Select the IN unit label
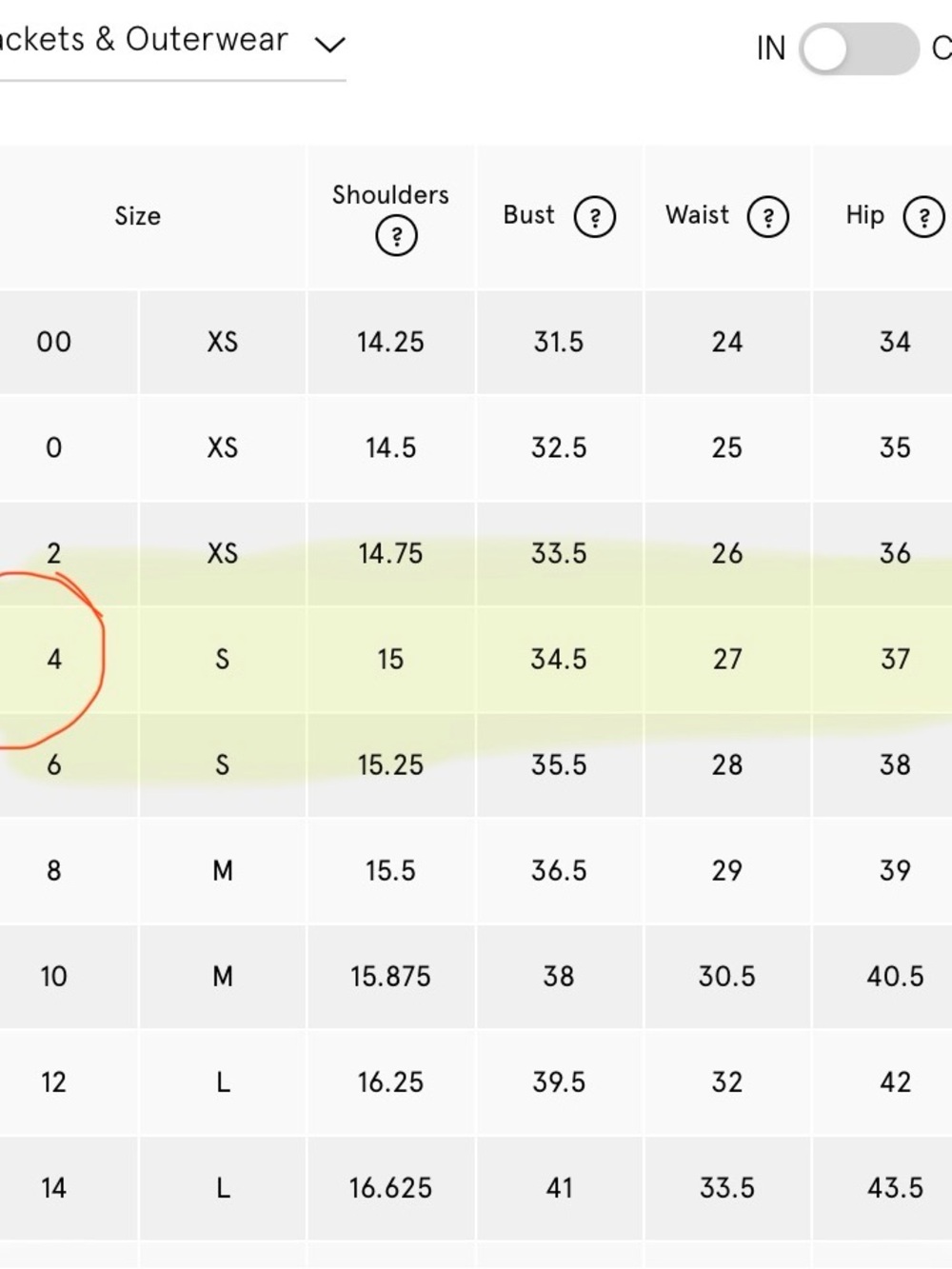This screenshot has height=1269, width=952. [771, 49]
